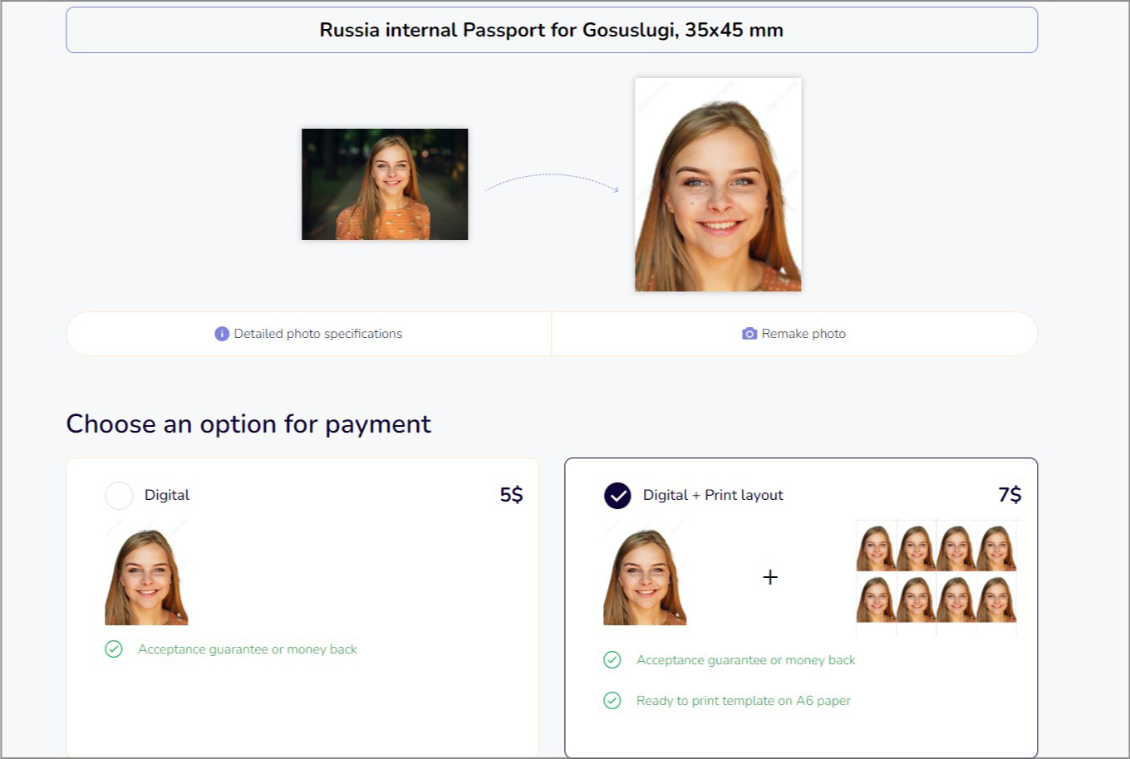Click 'Ready to print template on A6 paper'
This screenshot has width=1130, height=759.
pyautogui.click(x=743, y=701)
